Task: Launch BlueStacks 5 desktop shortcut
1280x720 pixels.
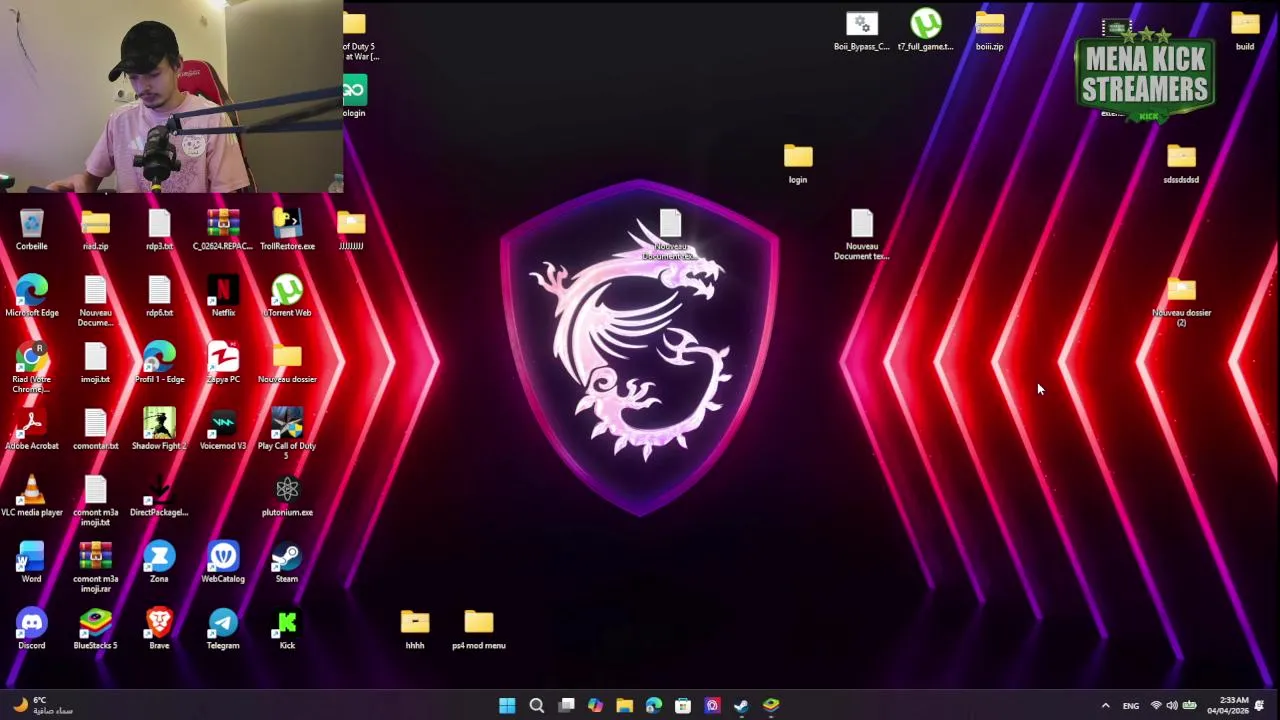Action: (95, 629)
